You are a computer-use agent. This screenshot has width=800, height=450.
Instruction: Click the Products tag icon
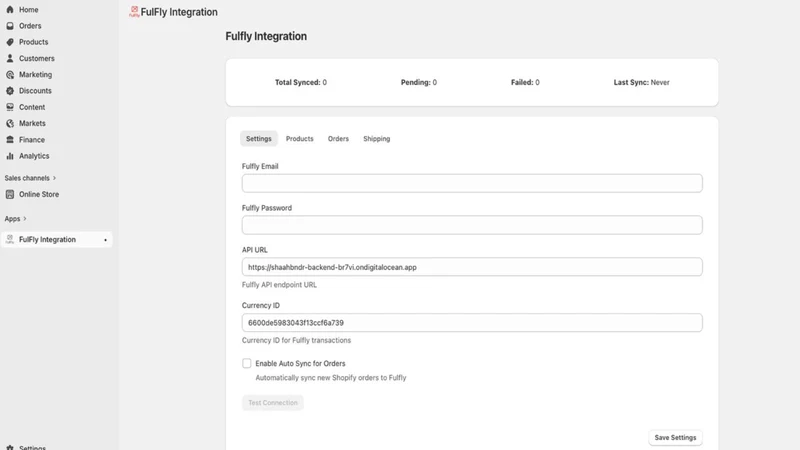(x=10, y=42)
